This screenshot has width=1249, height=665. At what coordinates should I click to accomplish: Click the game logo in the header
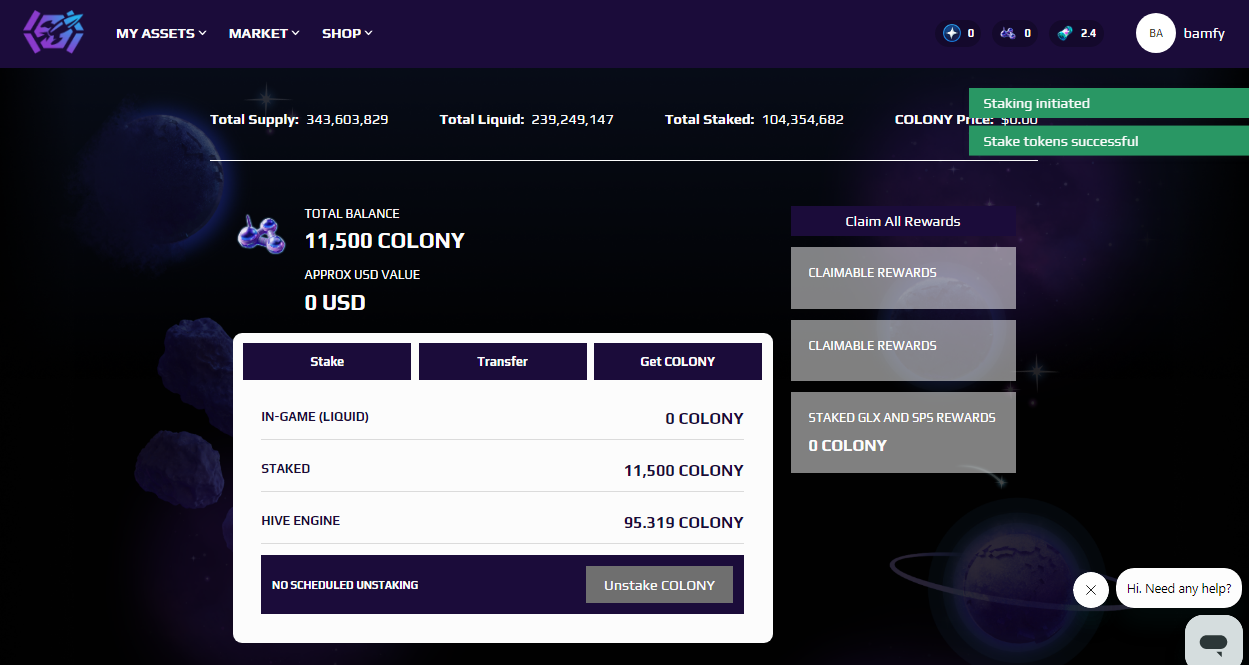click(x=54, y=33)
